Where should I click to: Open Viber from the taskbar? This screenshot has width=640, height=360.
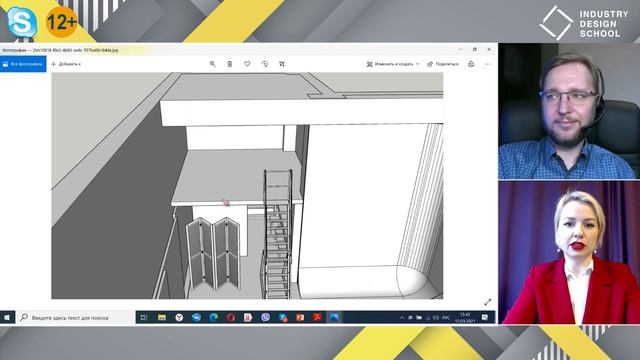click(265, 317)
